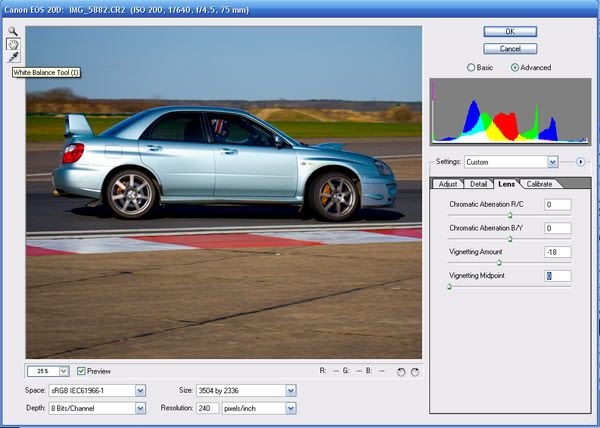Click the OK button
This screenshot has width=600, height=428.
(510, 32)
